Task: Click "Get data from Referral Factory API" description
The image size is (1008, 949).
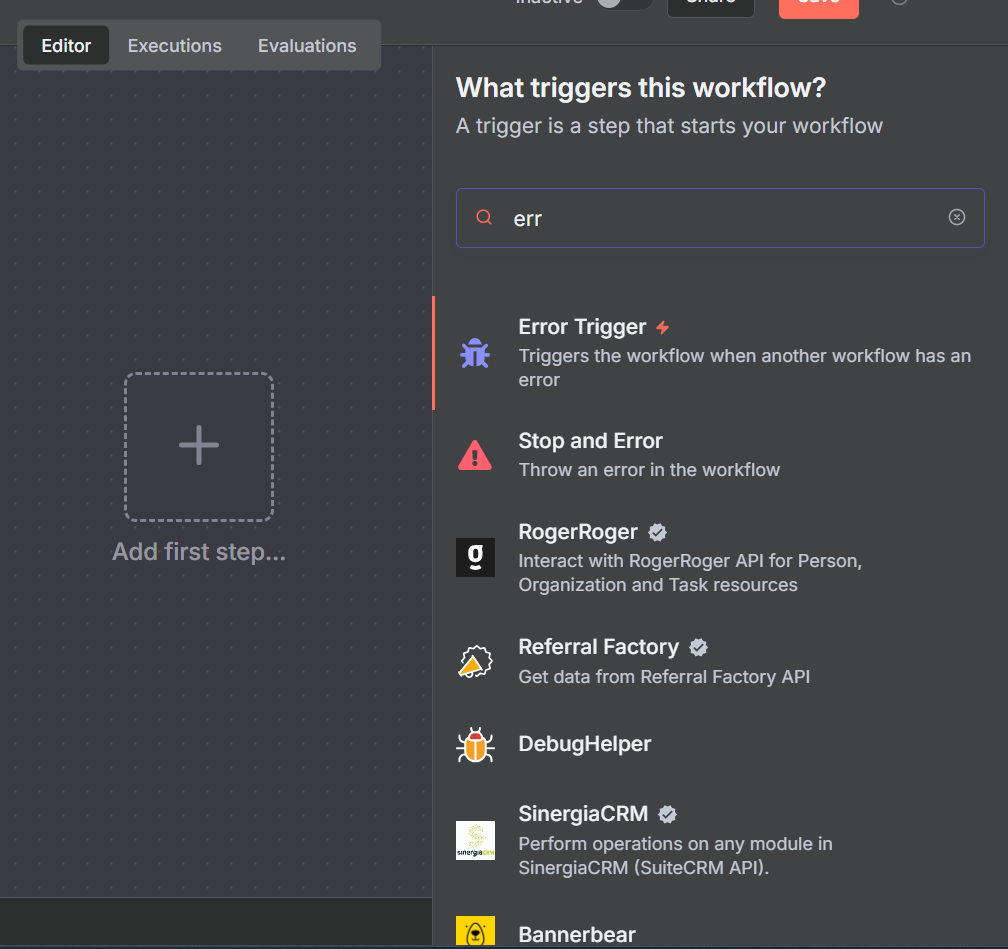Action: (x=664, y=677)
